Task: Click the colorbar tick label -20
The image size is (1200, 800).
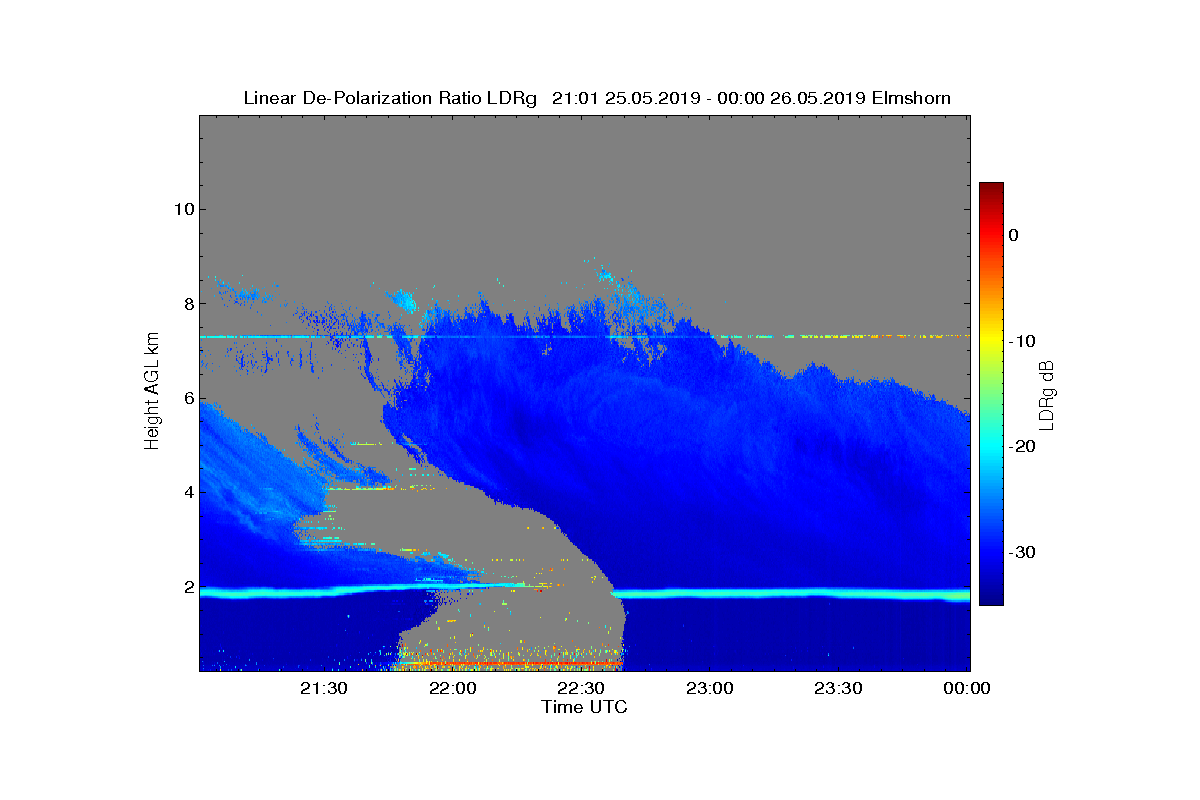Action: coord(1022,447)
